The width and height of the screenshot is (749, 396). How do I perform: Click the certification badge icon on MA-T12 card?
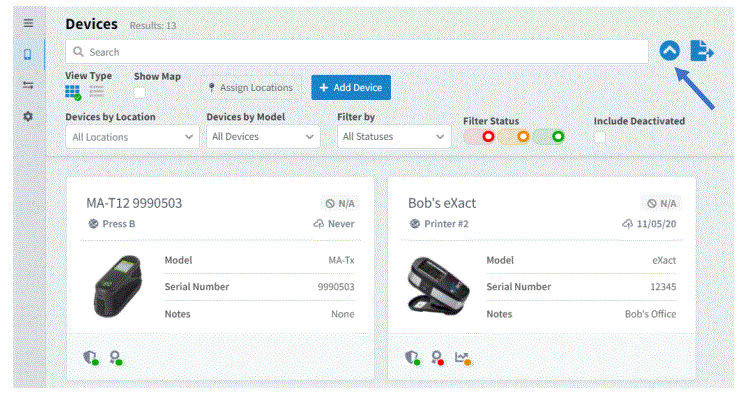115,357
